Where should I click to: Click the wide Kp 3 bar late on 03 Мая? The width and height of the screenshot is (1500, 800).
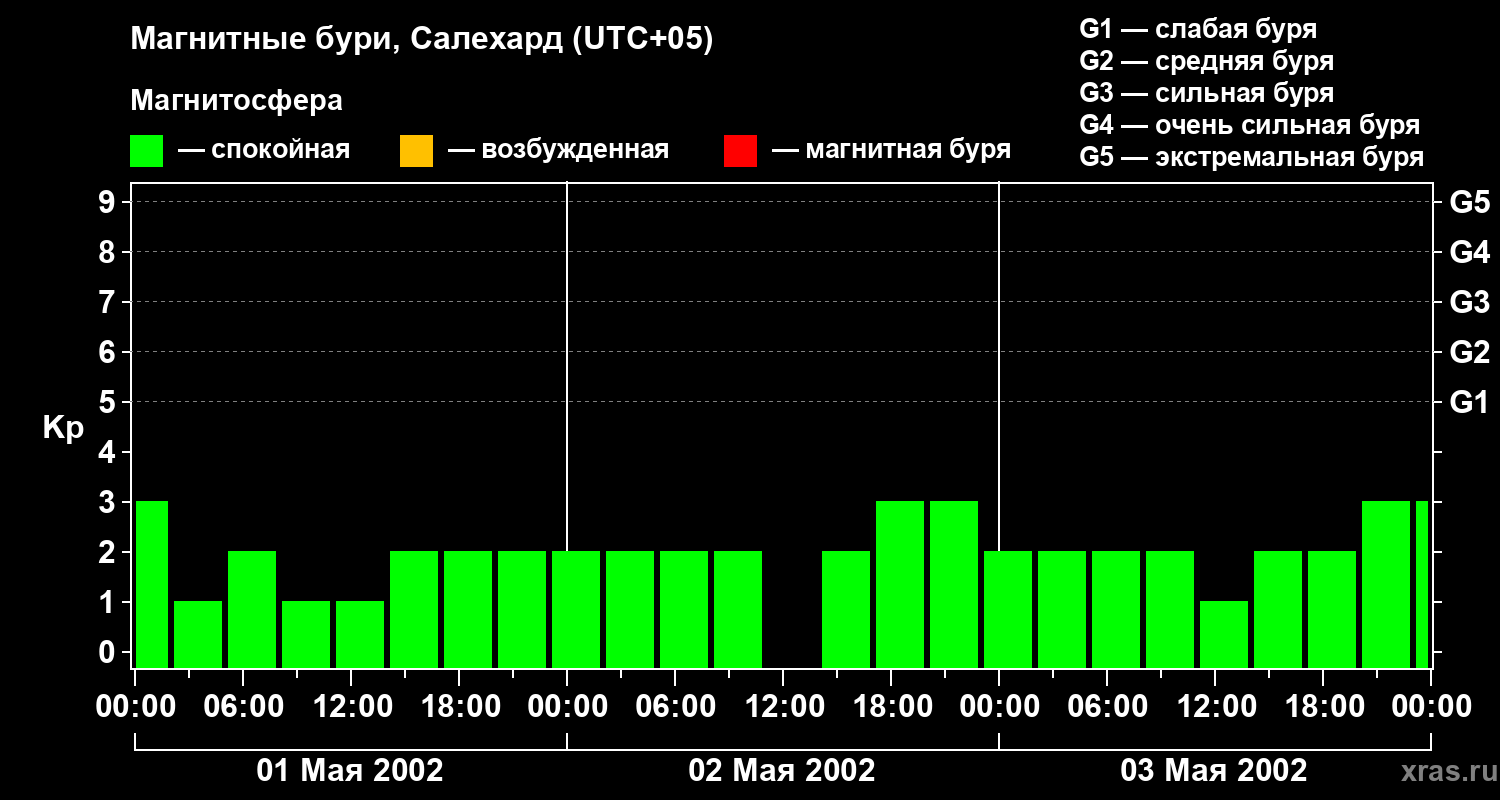coord(1386,584)
